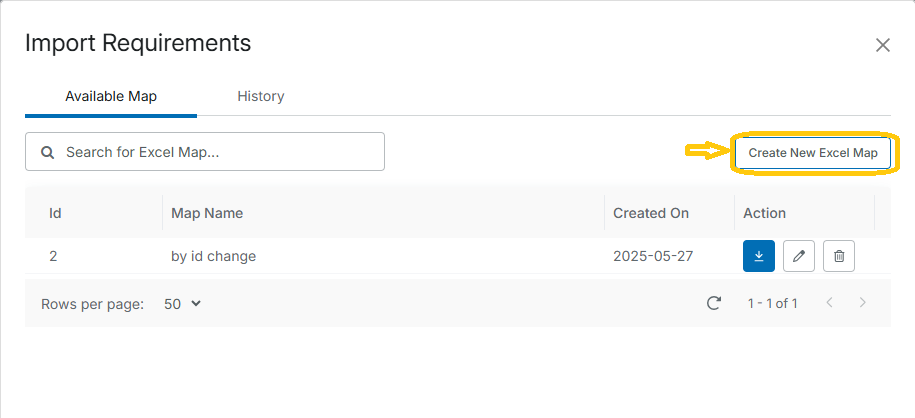Select the Available Map tab
Screen dimensions: 915x418
tap(111, 97)
